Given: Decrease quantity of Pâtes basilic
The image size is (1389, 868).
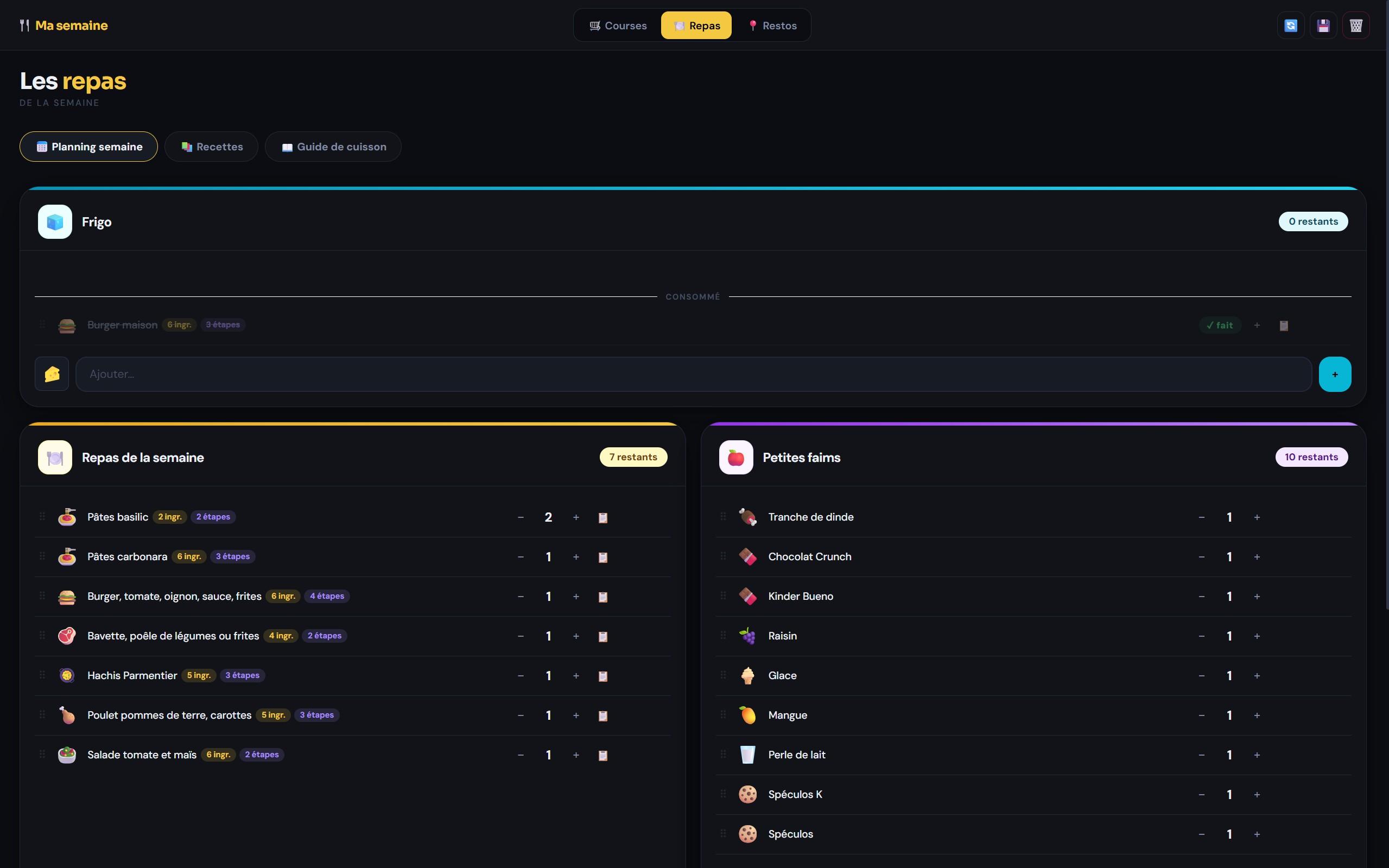Looking at the screenshot, I should click(521, 518).
